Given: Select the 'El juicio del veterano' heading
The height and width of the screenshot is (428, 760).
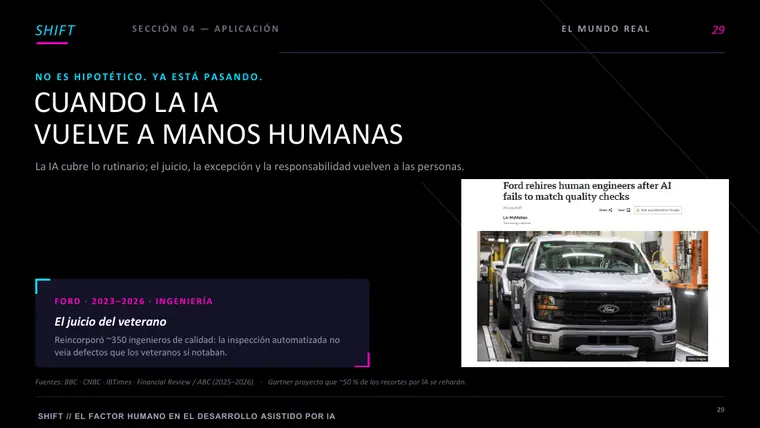Looking at the screenshot, I should pos(110,321).
